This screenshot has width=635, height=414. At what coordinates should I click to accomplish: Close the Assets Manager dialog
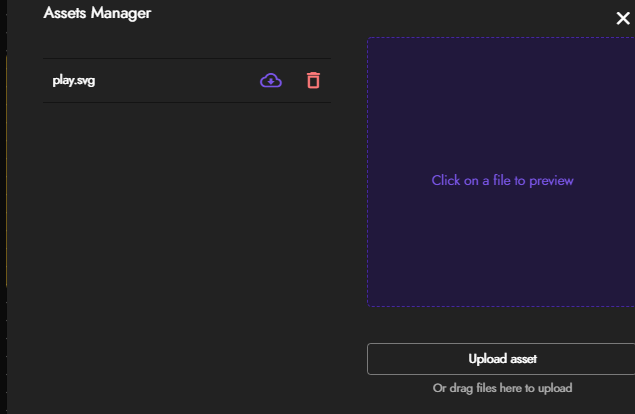coord(623,18)
